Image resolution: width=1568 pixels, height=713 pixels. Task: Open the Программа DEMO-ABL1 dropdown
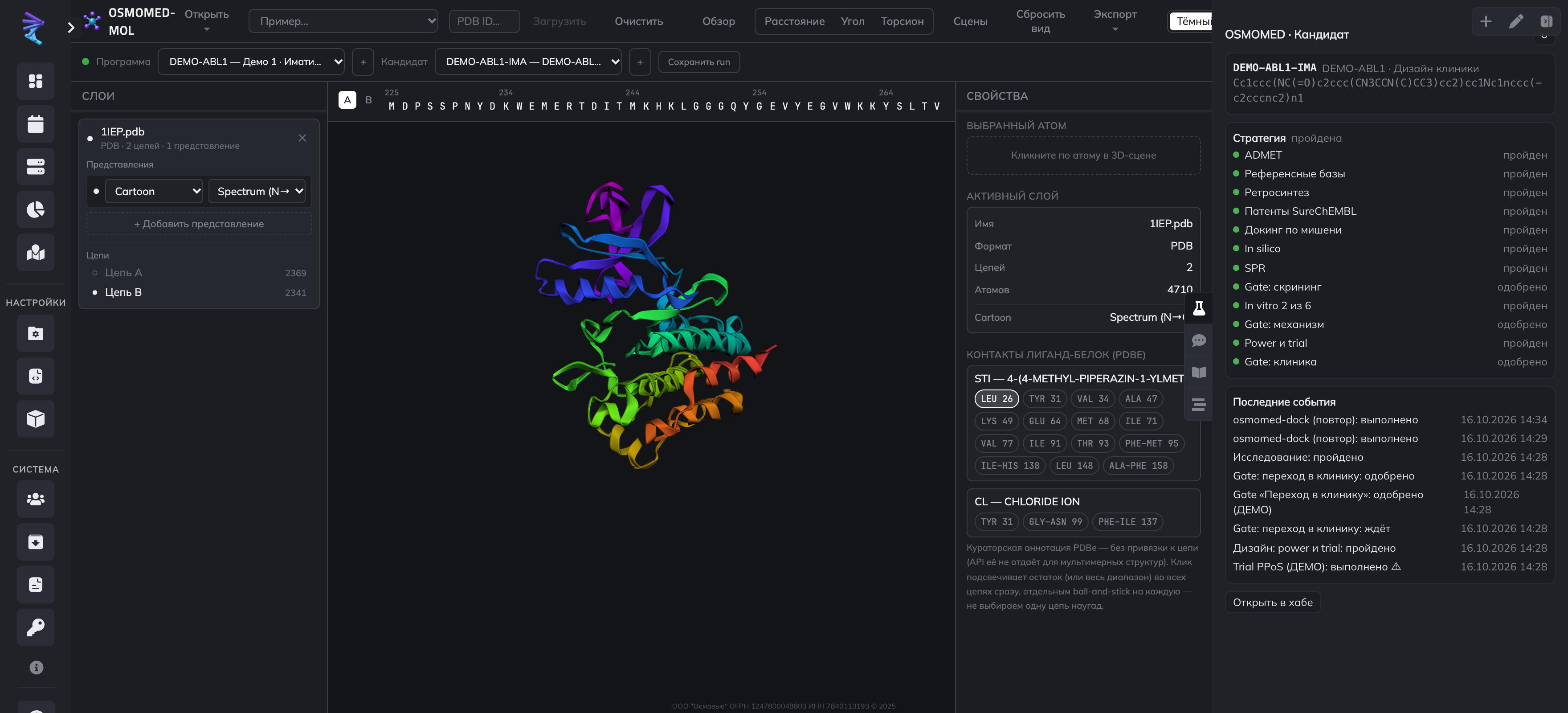[251, 61]
